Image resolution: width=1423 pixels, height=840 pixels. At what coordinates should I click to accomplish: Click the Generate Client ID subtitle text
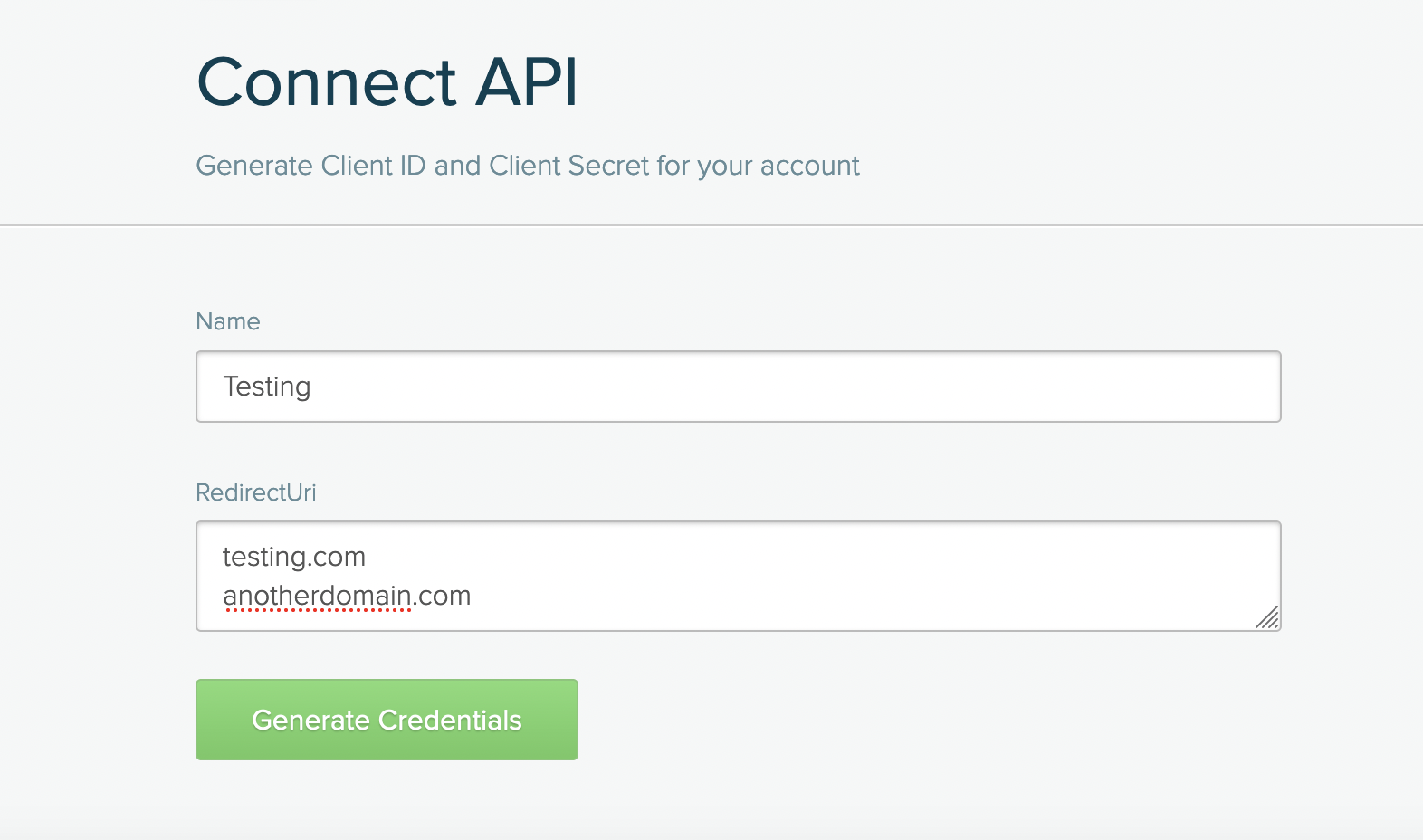[528, 166]
